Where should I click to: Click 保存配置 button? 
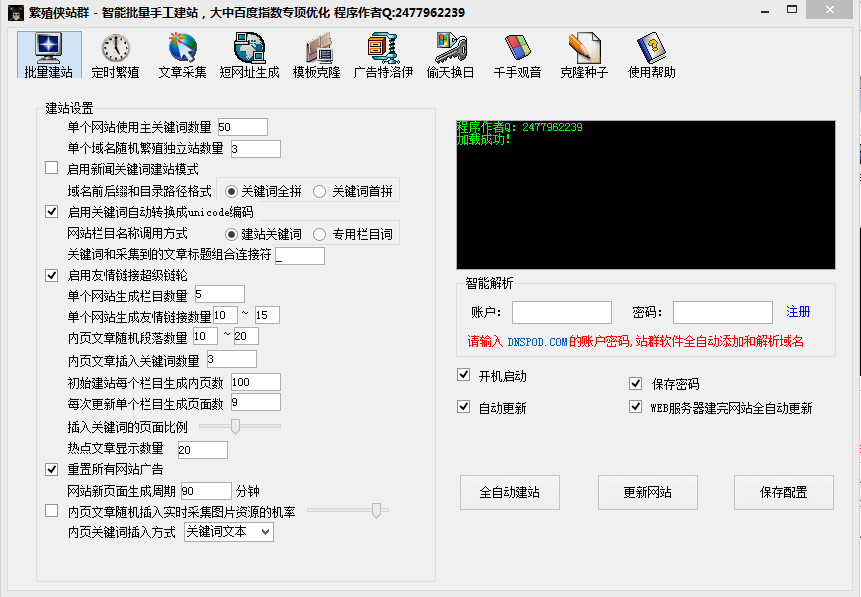[x=784, y=492]
